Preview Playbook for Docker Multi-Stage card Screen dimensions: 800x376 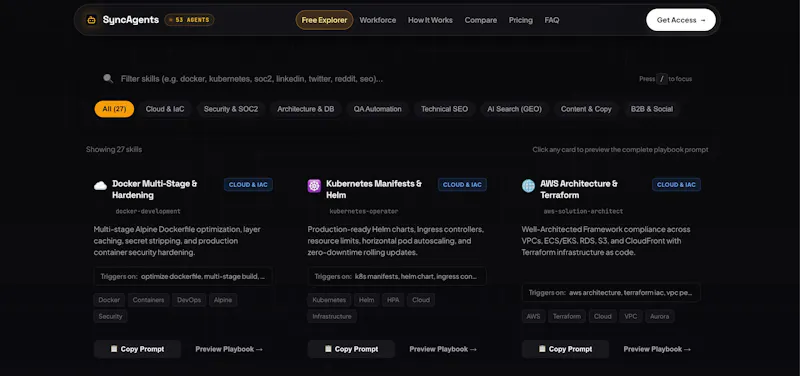pos(229,349)
